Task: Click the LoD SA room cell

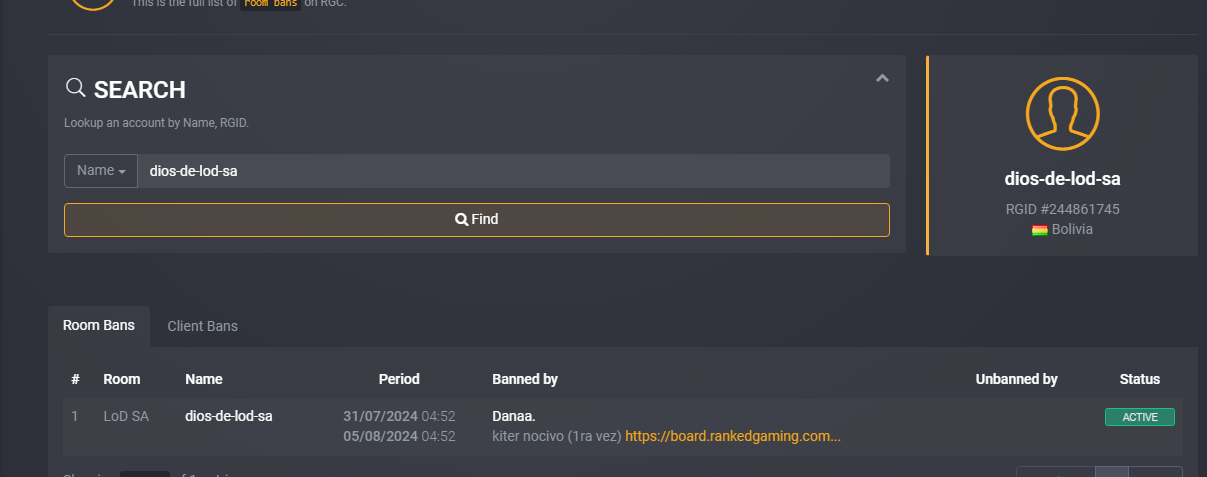Action: [x=126, y=416]
